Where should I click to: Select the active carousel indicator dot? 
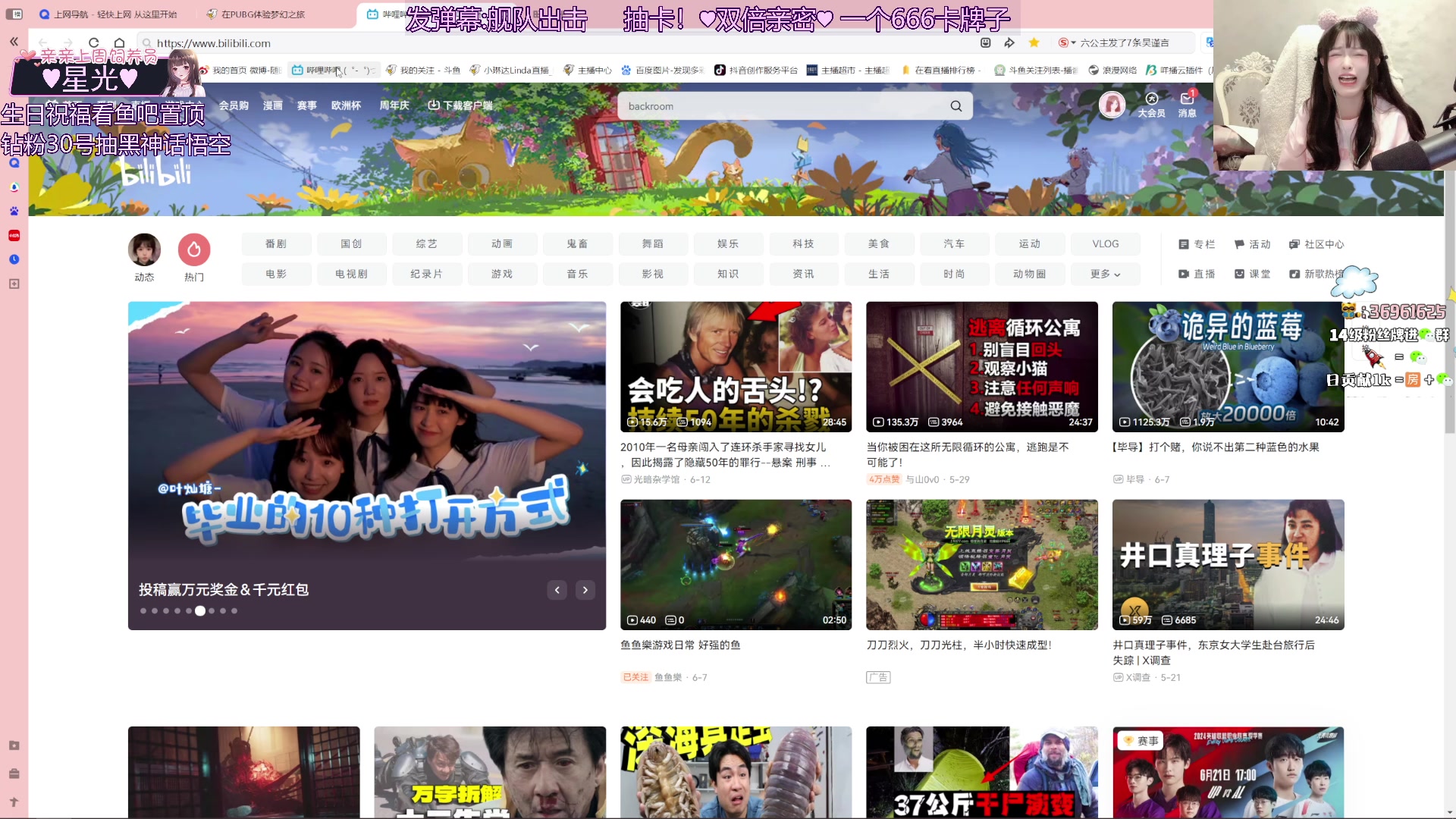(x=200, y=610)
